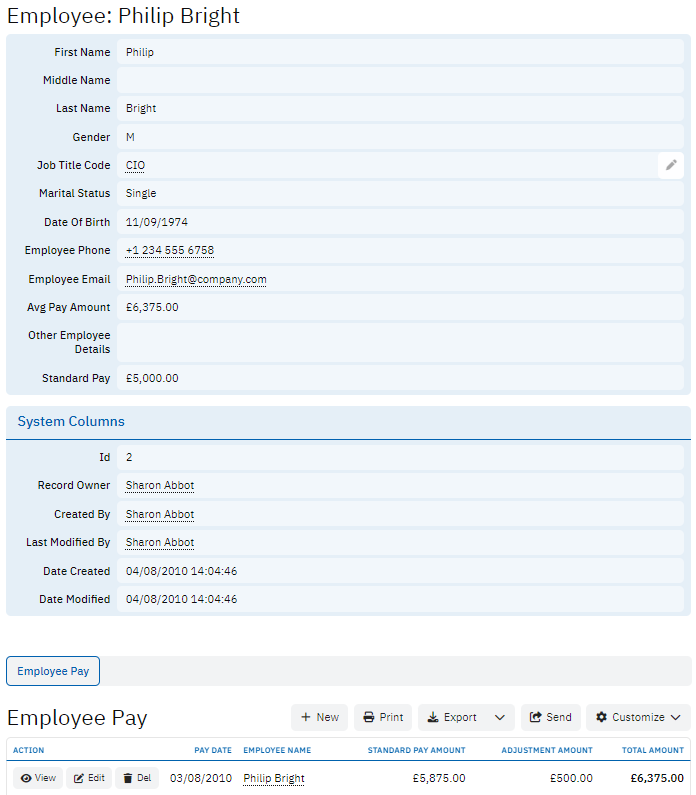Send the Employee Pay list

point(550,717)
